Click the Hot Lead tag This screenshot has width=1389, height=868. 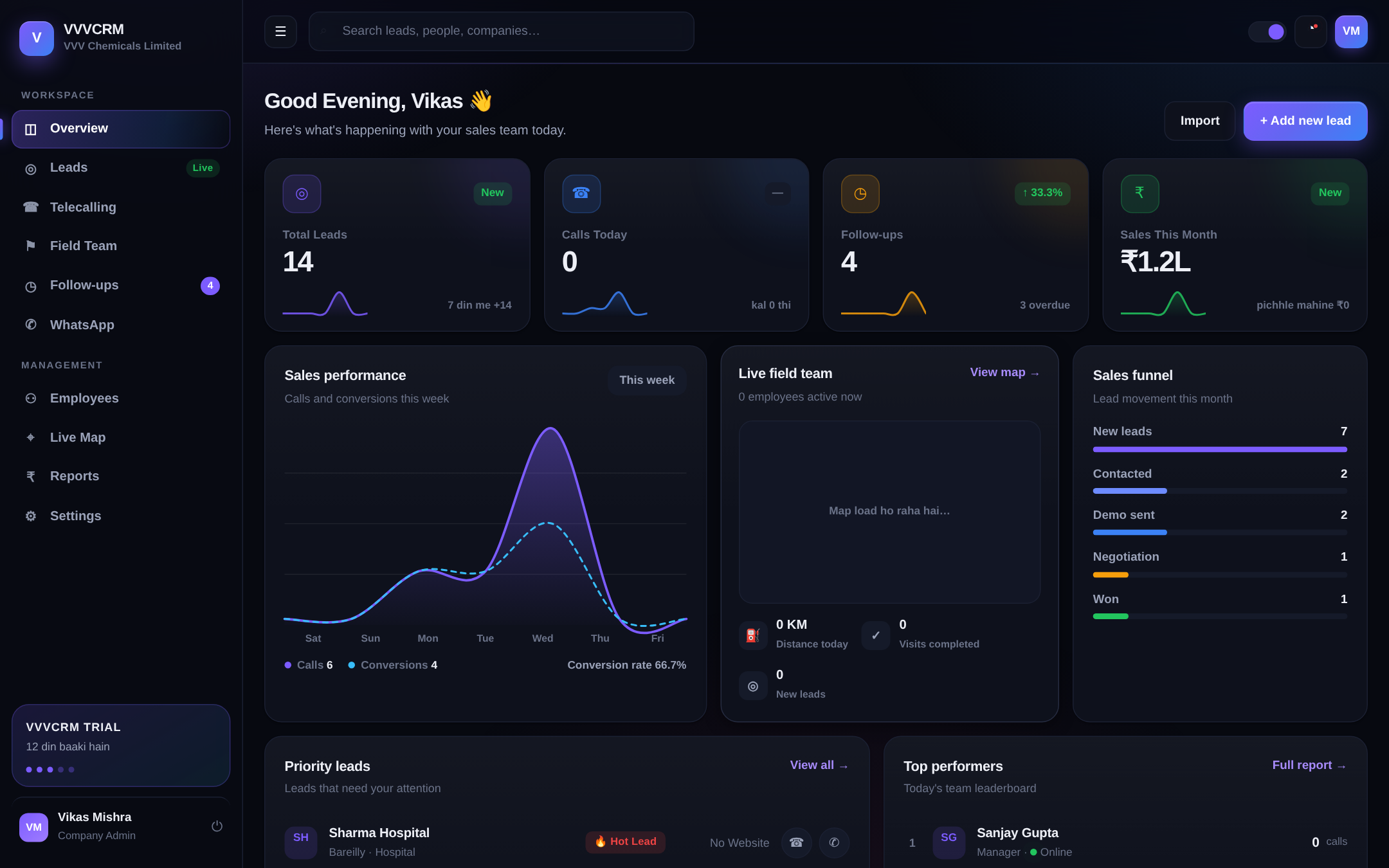click(625, 842)
